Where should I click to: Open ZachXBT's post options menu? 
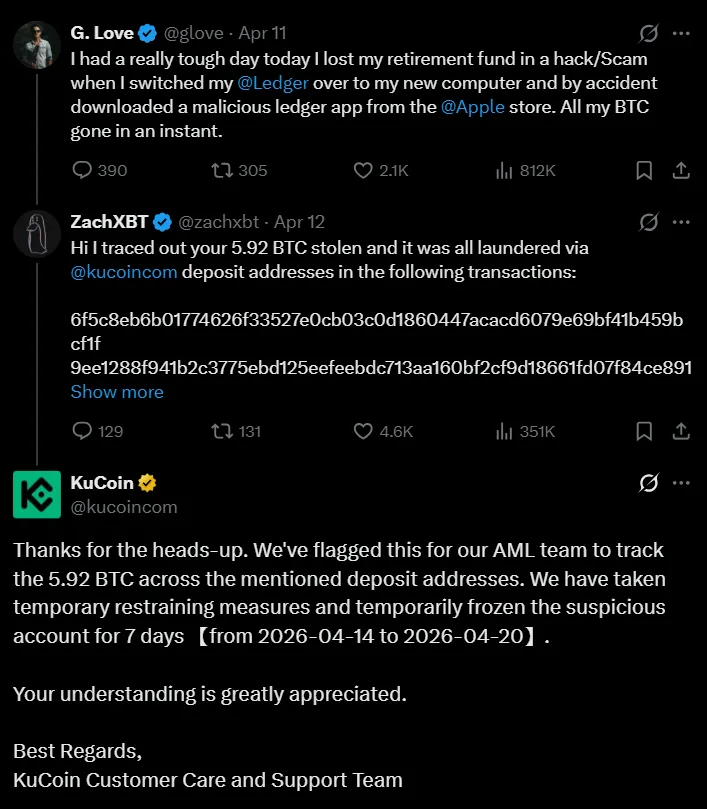tap(682, 222)
